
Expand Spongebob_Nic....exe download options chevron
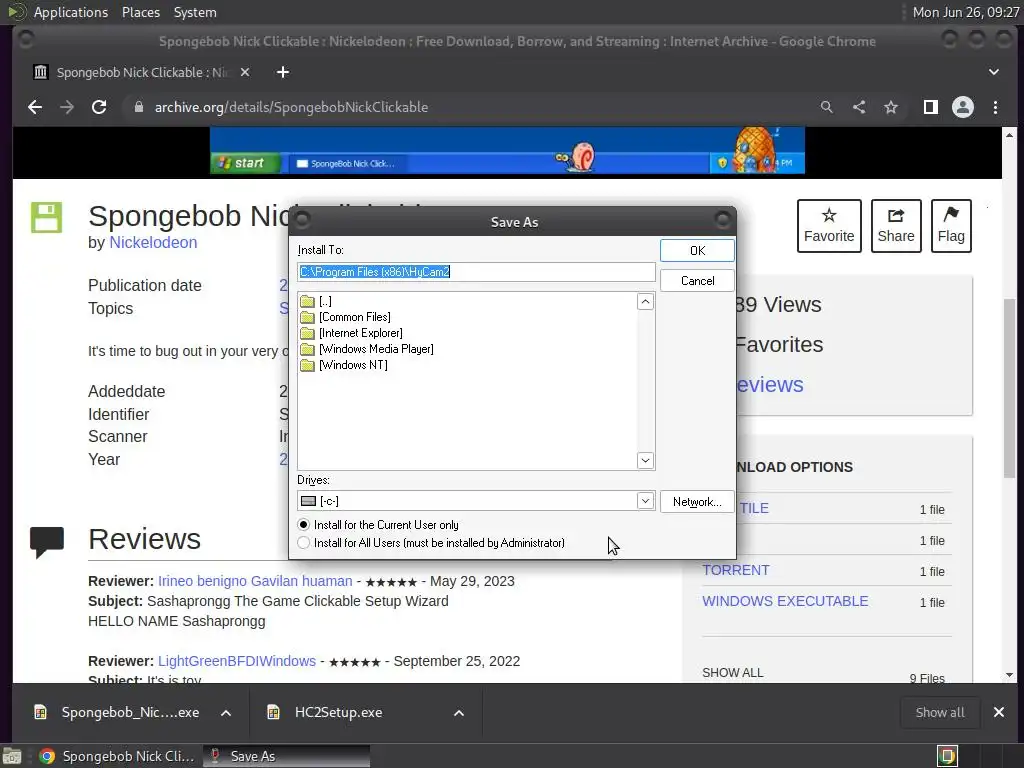pos(226,713)
